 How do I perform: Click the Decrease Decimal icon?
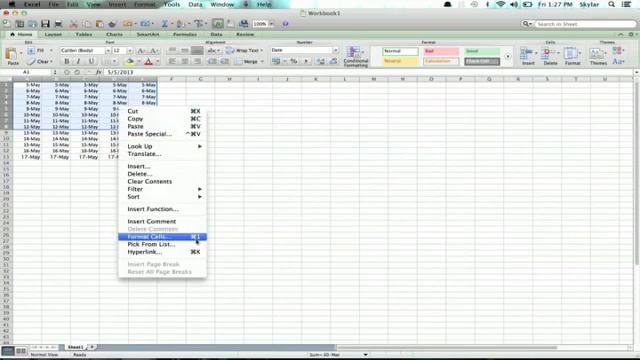(333, 62)
